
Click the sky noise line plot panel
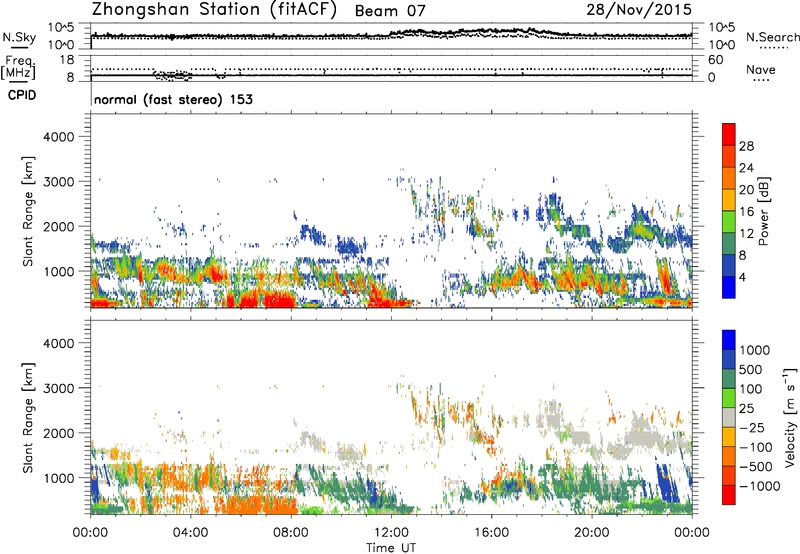[x=391, y=36]
